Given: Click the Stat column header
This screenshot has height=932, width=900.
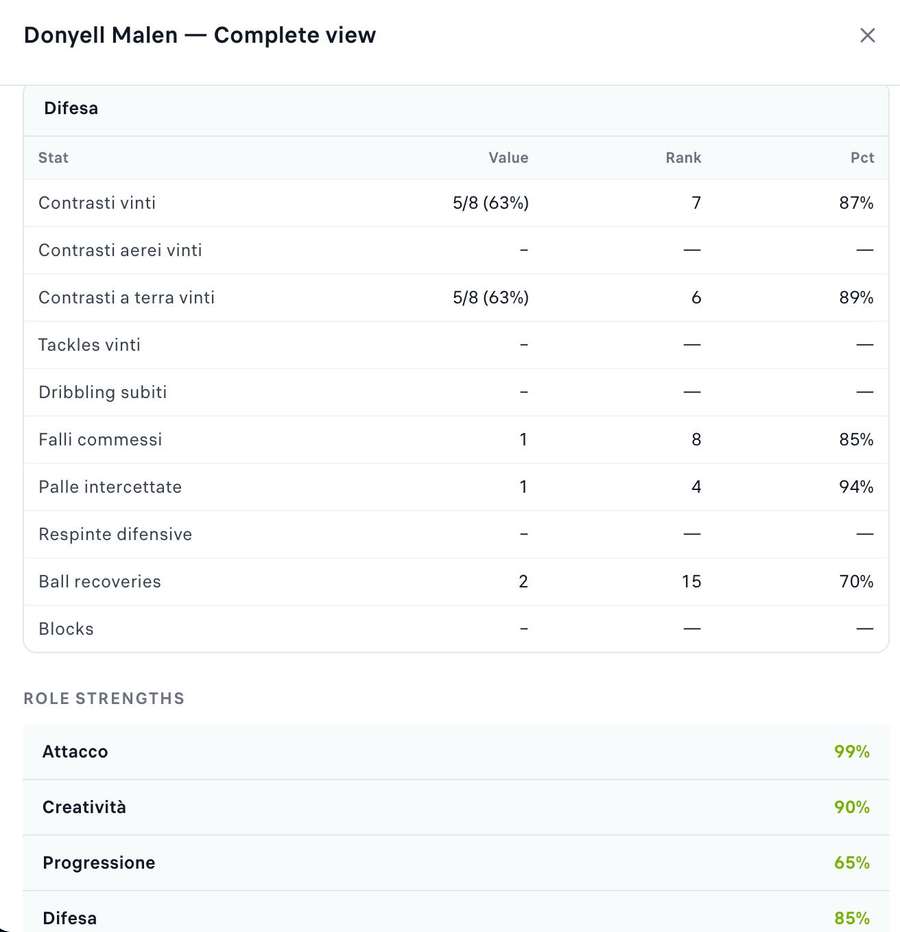Looking at the screenshot, I should (54, 158).
